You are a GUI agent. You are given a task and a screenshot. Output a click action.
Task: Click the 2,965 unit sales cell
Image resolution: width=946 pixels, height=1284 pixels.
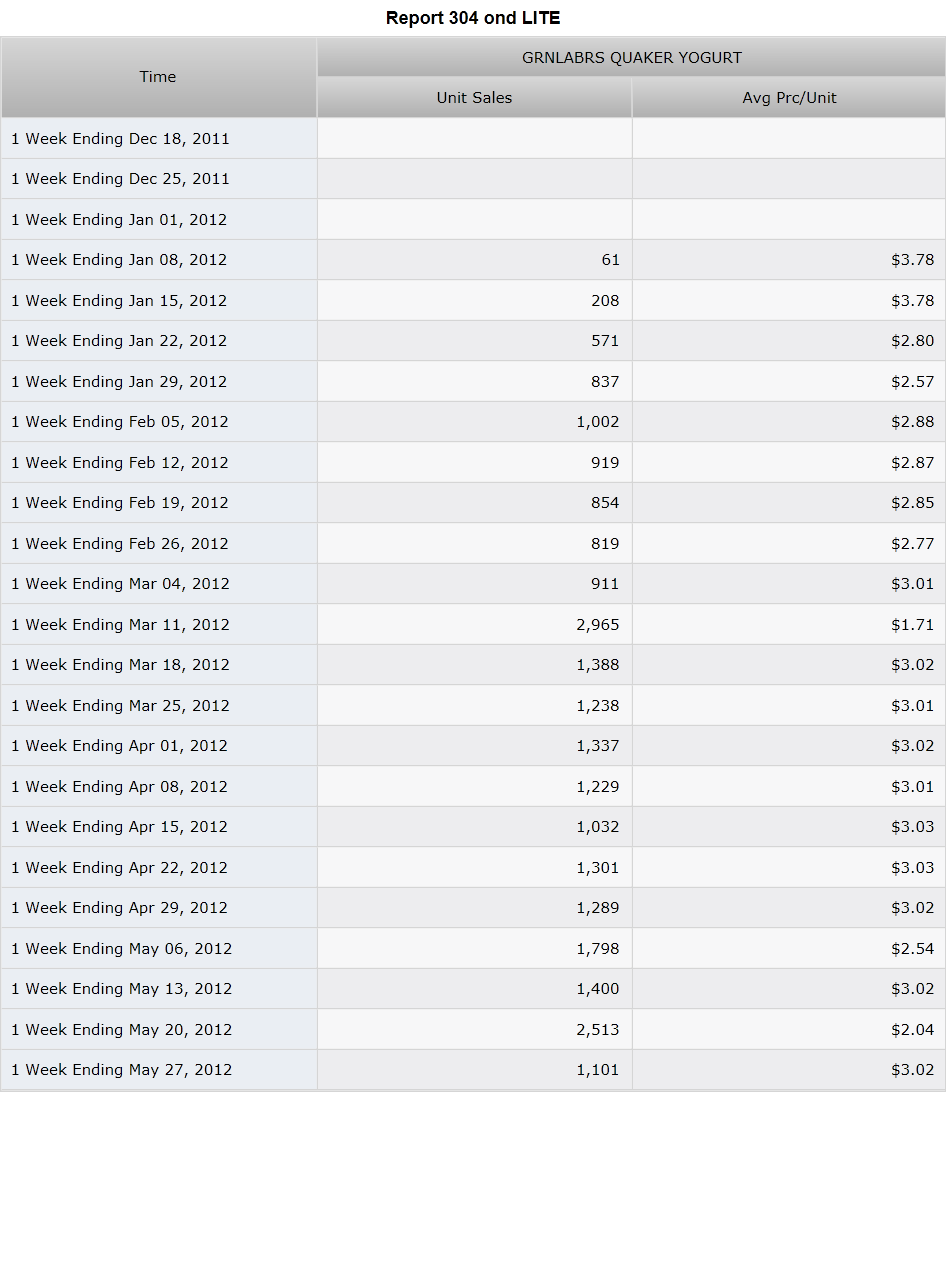pyautogui.click(x=475, y=624)
